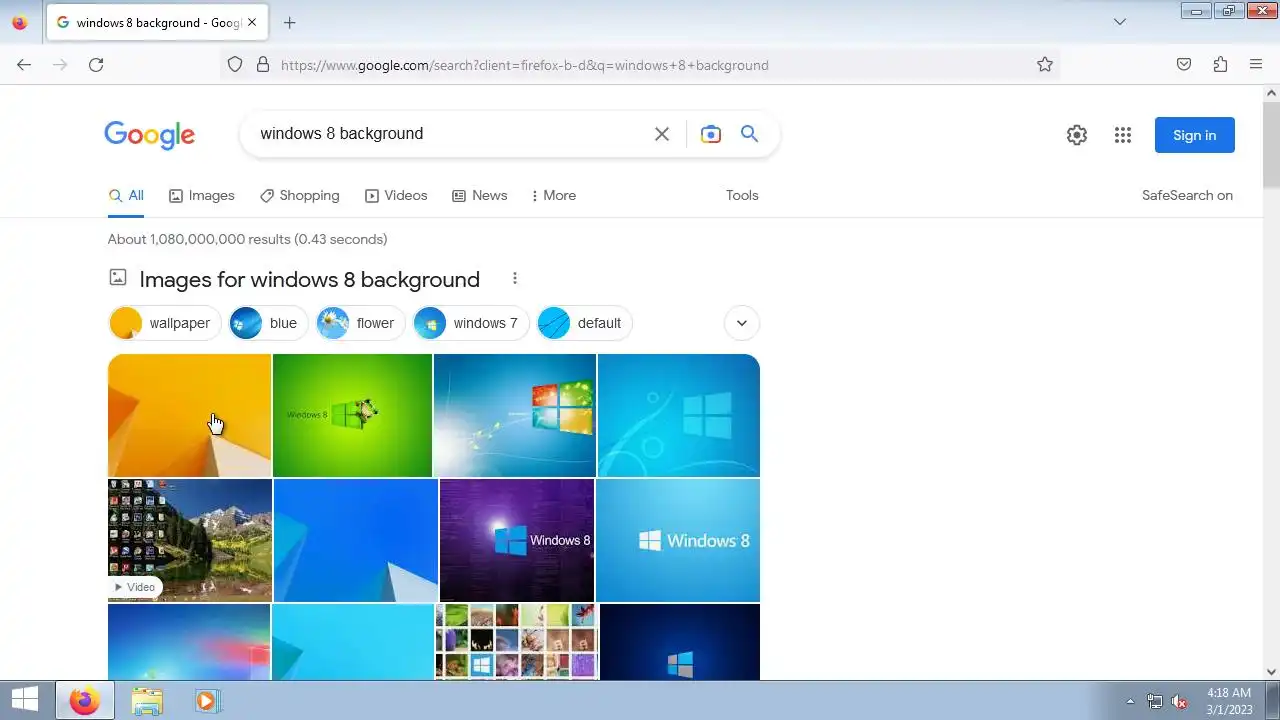Open the Tools filter option

[x=742, y=196]
